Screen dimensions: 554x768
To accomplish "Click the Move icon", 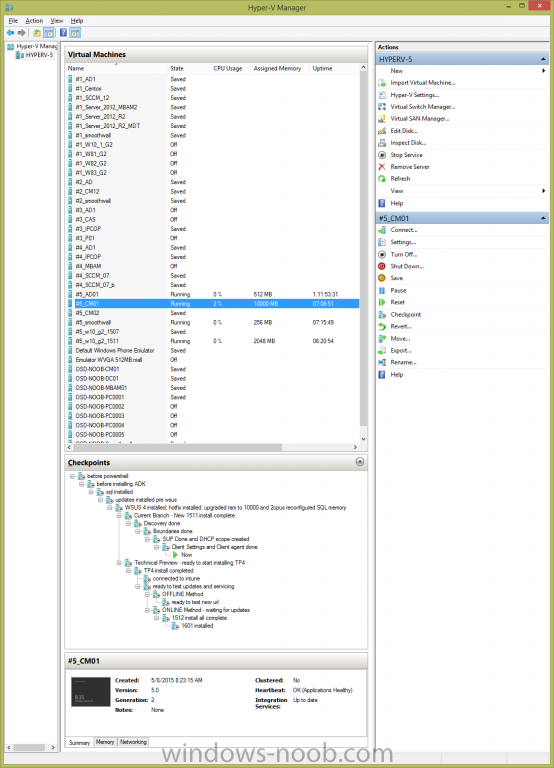I will pyautogui.click(x=382, y=338).
